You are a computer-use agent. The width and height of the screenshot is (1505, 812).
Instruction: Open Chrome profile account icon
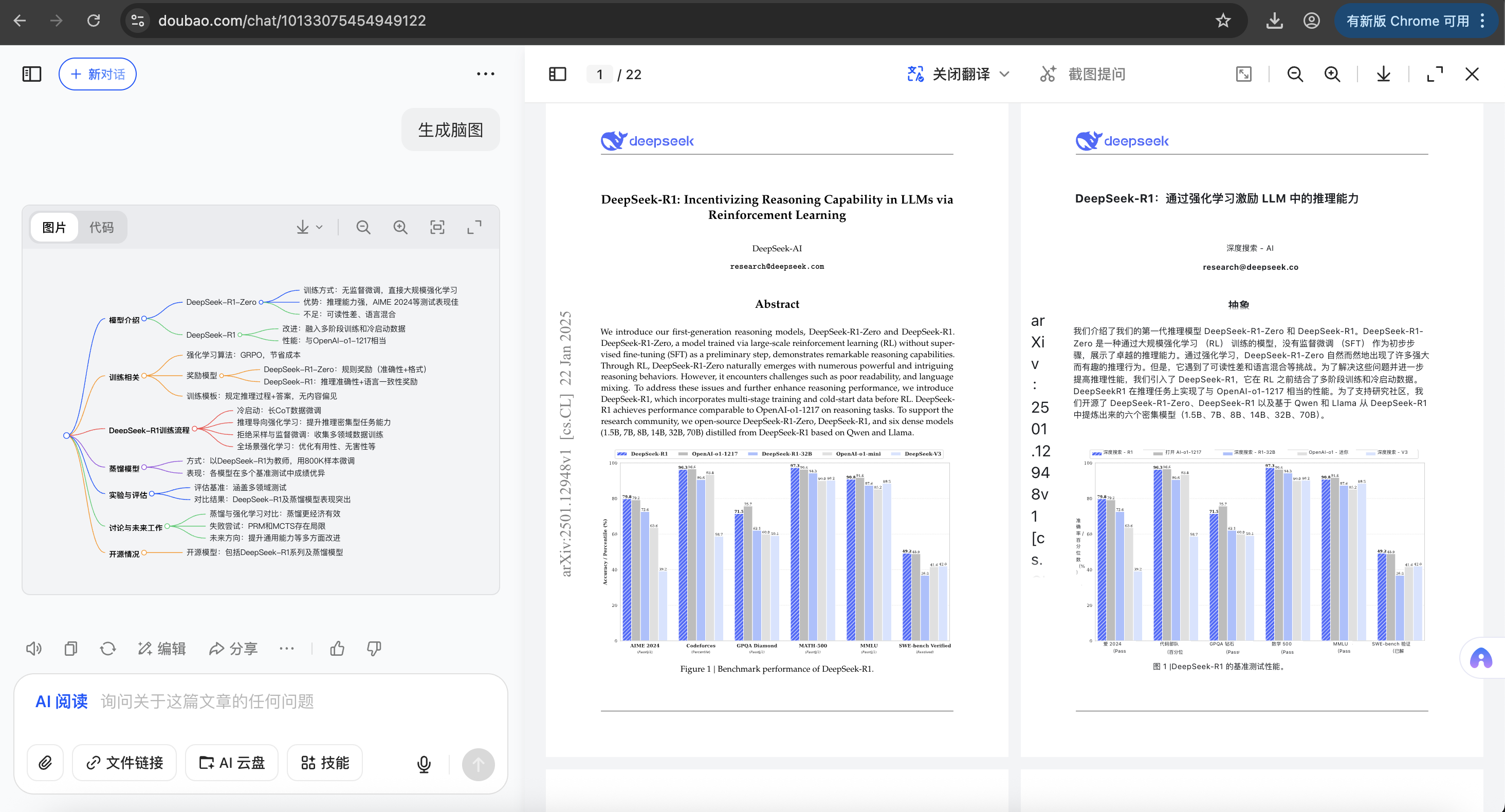(x=1312, y=21)
